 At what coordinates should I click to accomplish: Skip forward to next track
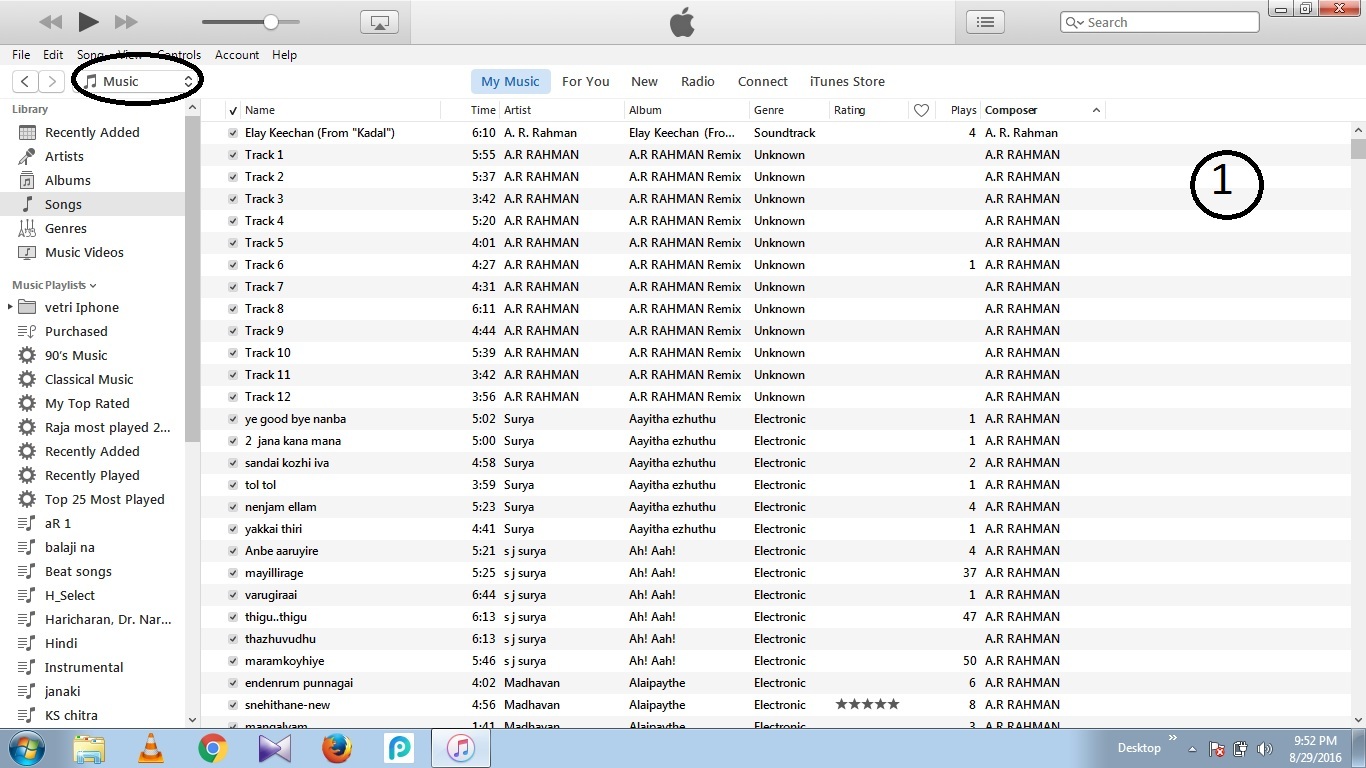(126, 22)
